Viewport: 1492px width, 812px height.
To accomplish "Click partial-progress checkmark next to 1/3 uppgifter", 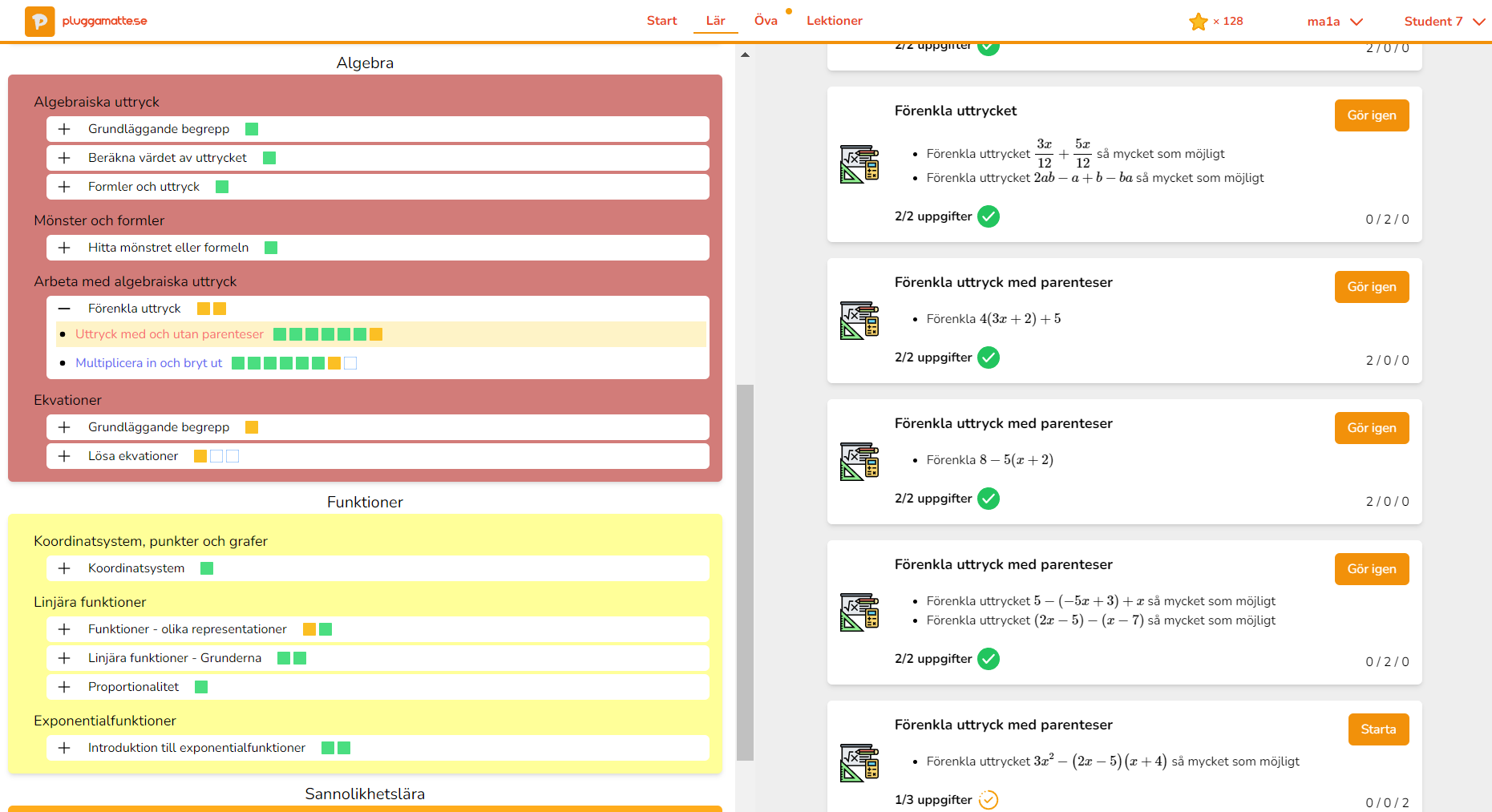I will click(989, 800).
